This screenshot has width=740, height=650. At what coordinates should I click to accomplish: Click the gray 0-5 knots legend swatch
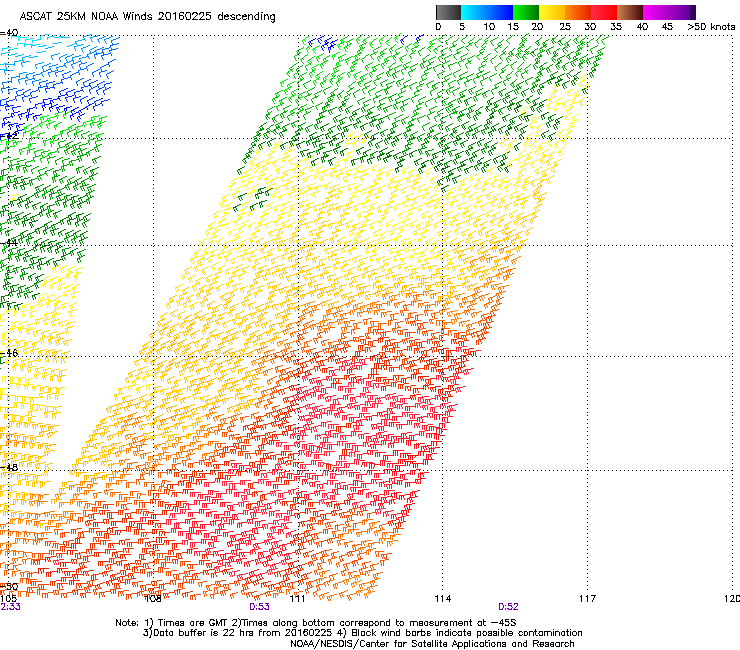coord(448,12)
